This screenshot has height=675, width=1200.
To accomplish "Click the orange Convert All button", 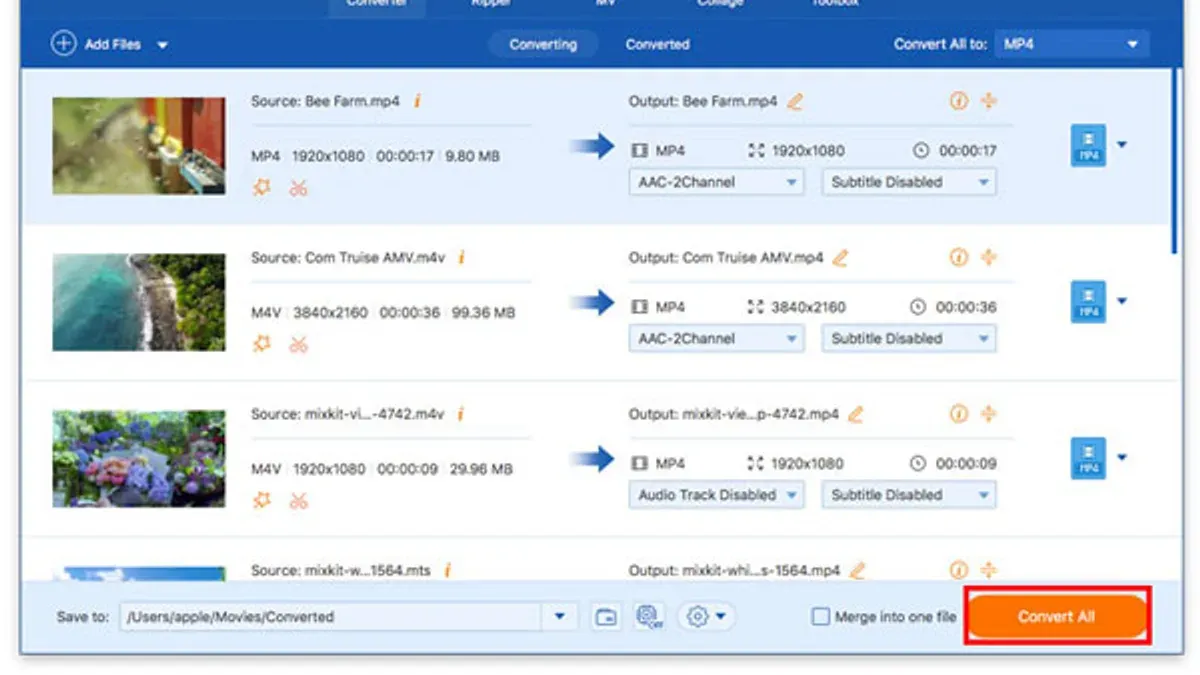I will point(1056,616).
